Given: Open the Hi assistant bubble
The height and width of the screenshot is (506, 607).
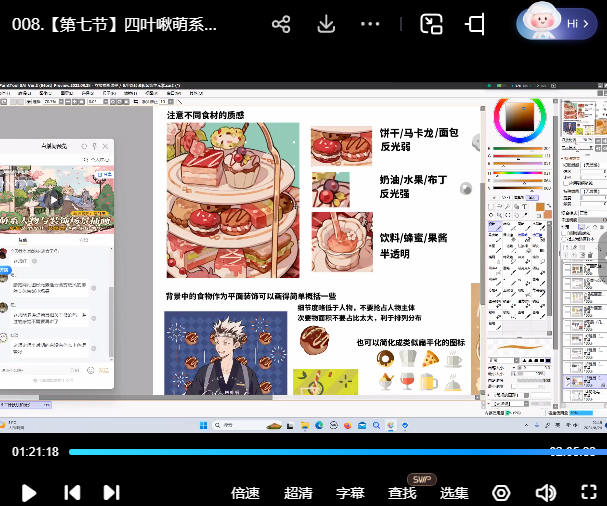Looking at the screenshot, I should coord(558,23).
